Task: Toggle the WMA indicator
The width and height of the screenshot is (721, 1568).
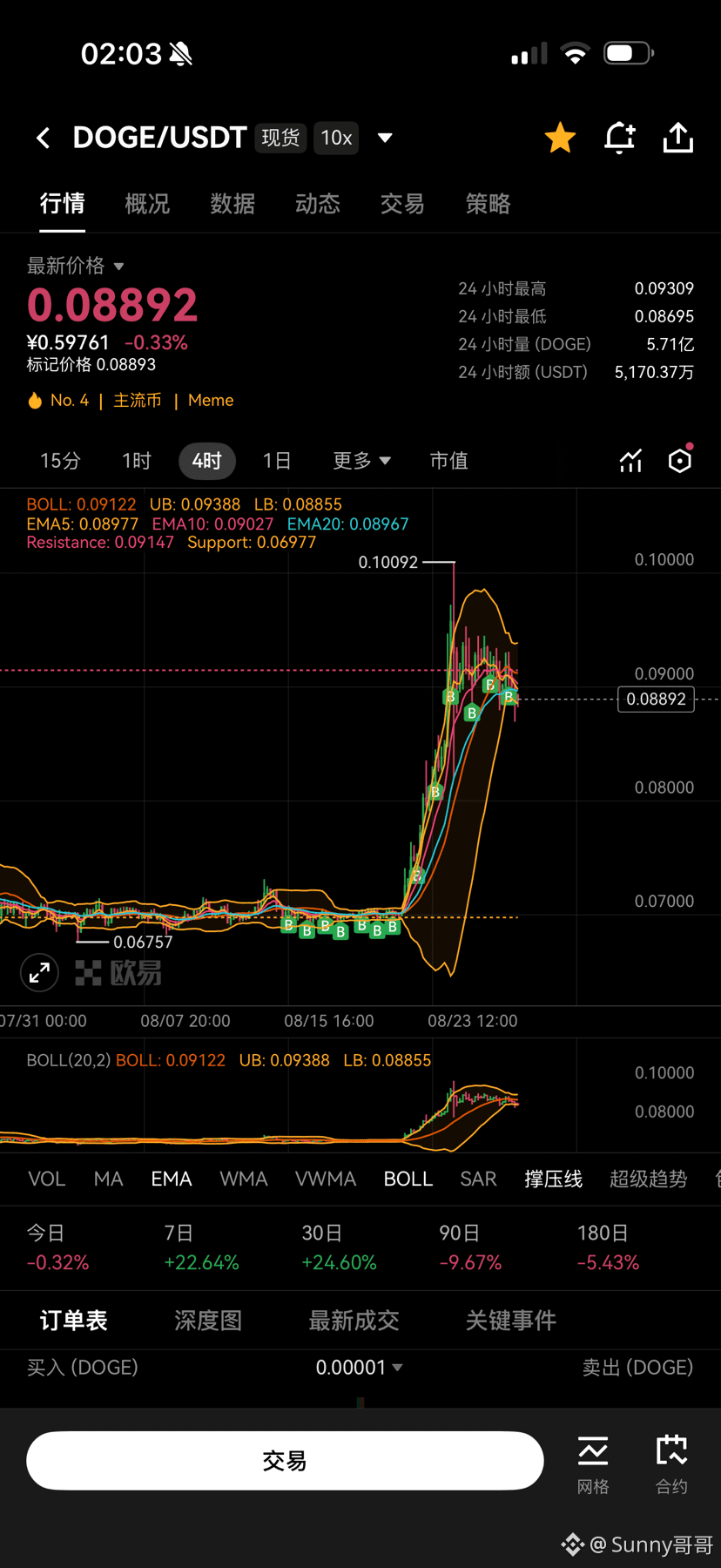Action: (244, 1179)
